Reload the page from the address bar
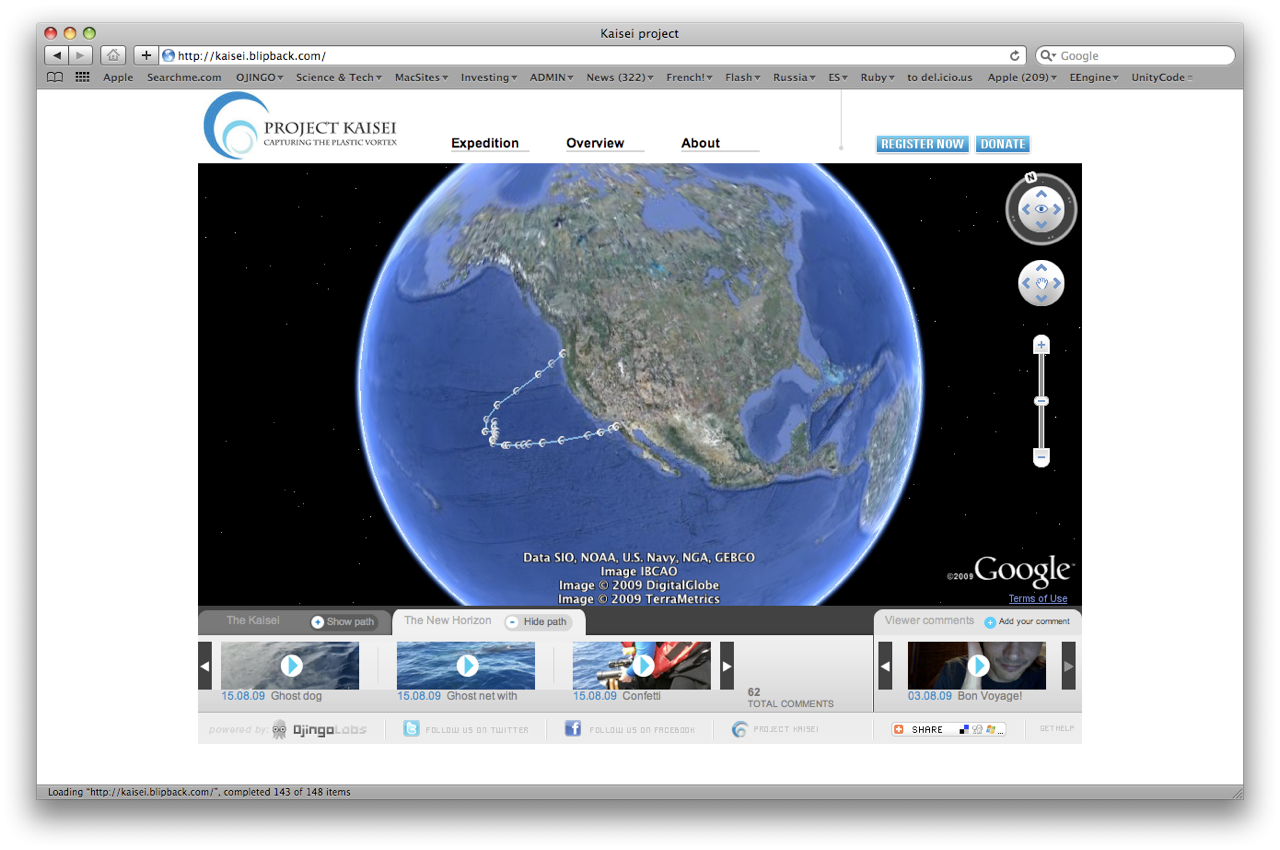Image resolution: width=1280 pixels, height=850 pixels. tap(1015, 56)
